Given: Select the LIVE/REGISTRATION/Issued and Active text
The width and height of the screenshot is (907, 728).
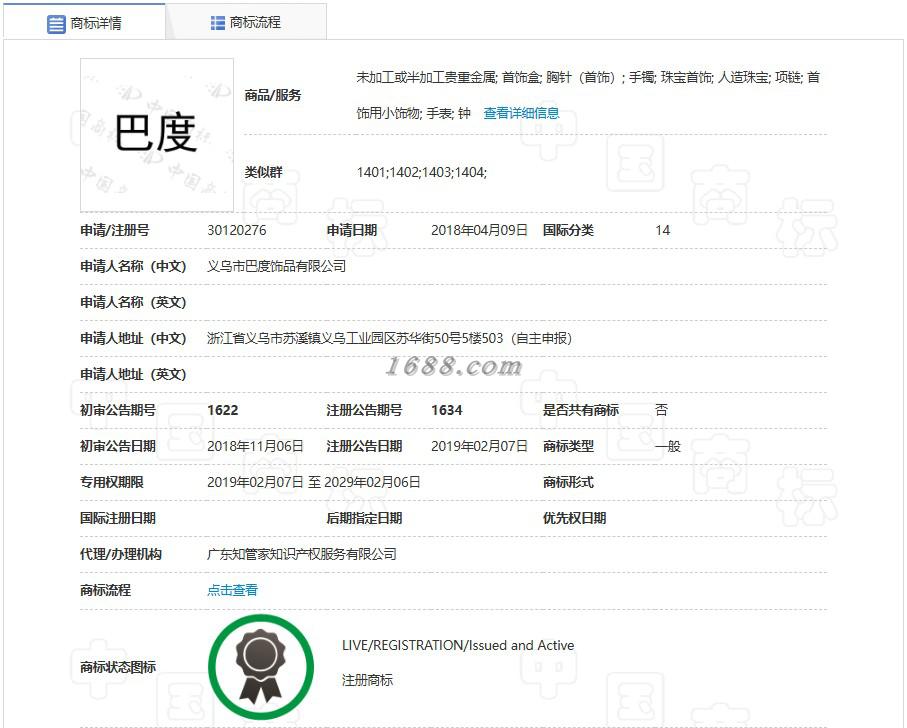Looking at the screenshot, I should [x=458, y=645].
